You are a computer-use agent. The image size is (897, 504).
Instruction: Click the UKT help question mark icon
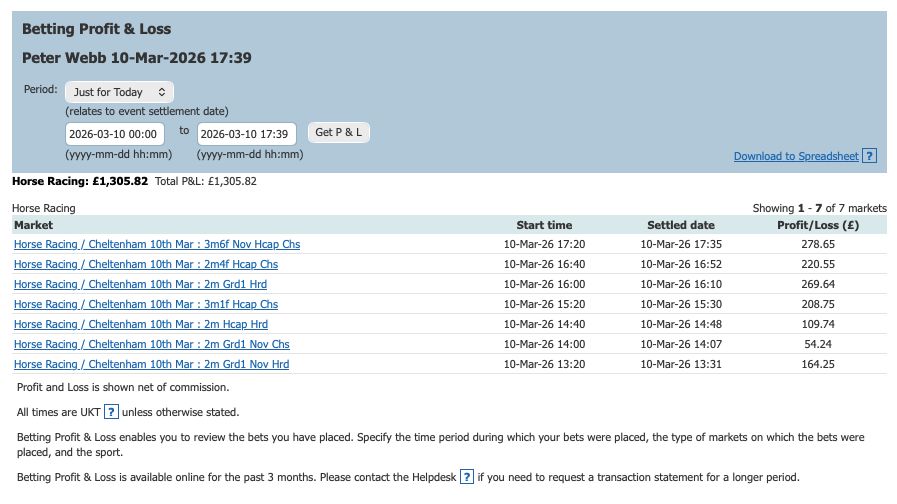[x=112, y=412]
